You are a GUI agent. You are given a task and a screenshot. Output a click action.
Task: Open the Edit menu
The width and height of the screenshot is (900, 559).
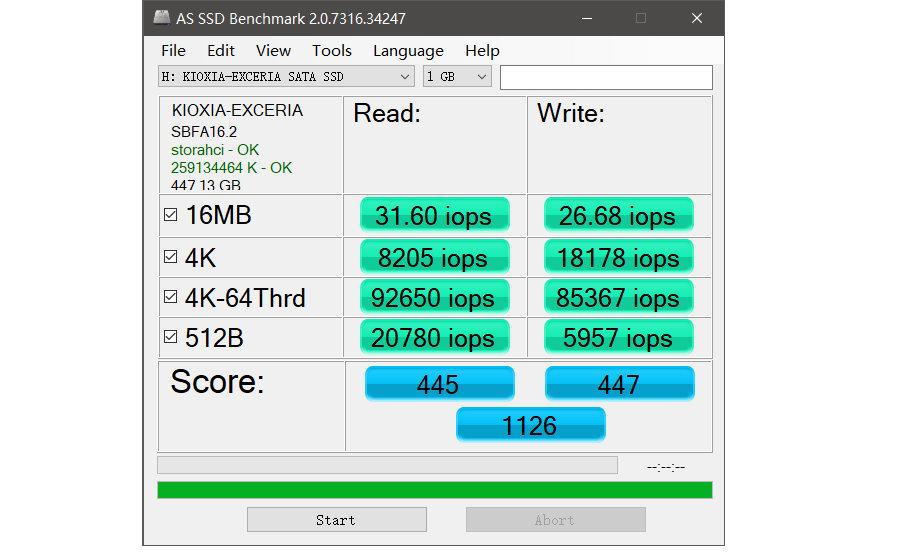point(220,51)
